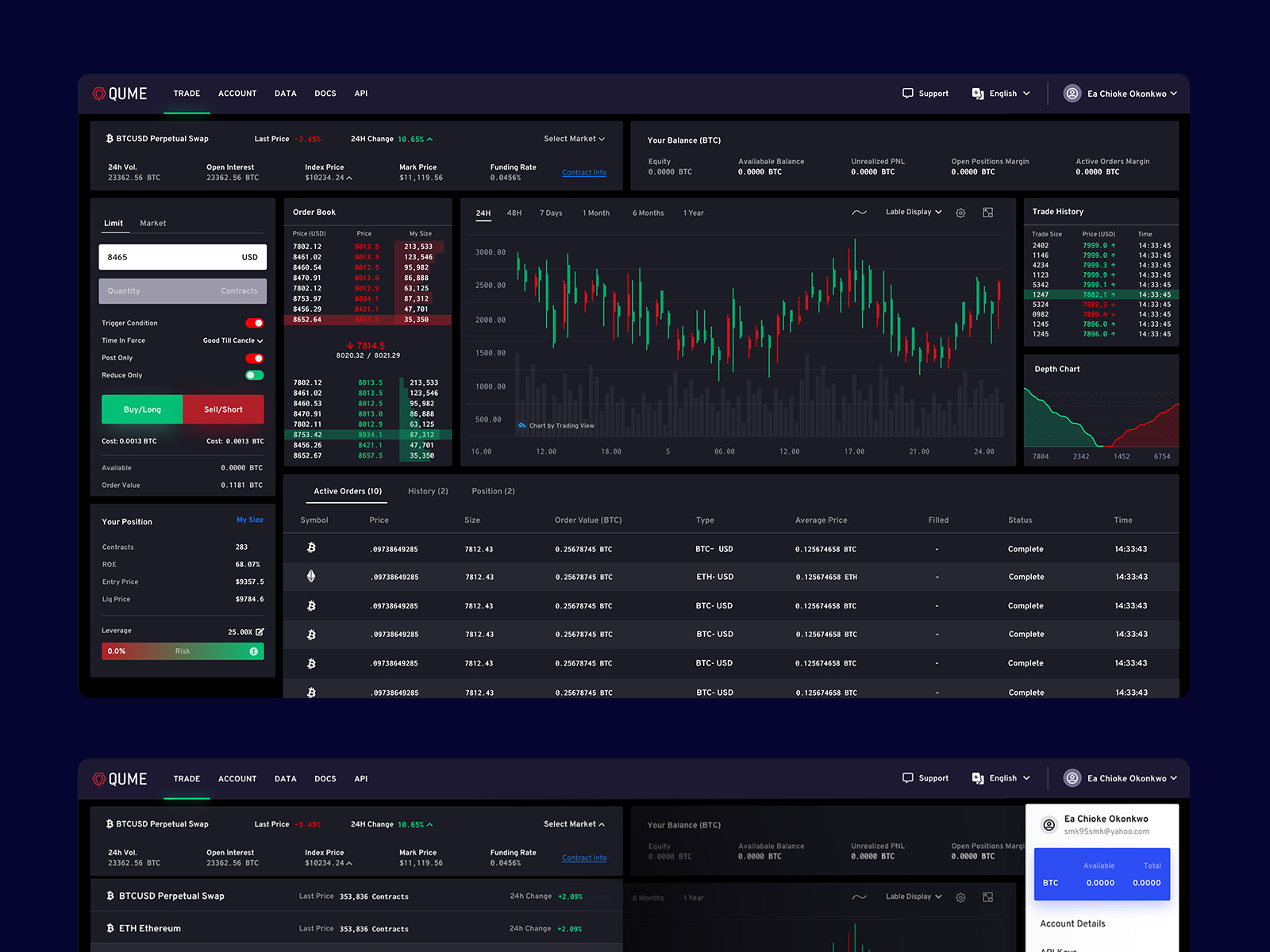This screenshot has width=1270, height=952.
Task: Open DATA menu in top dashboard
Action: tap(286, 94)
